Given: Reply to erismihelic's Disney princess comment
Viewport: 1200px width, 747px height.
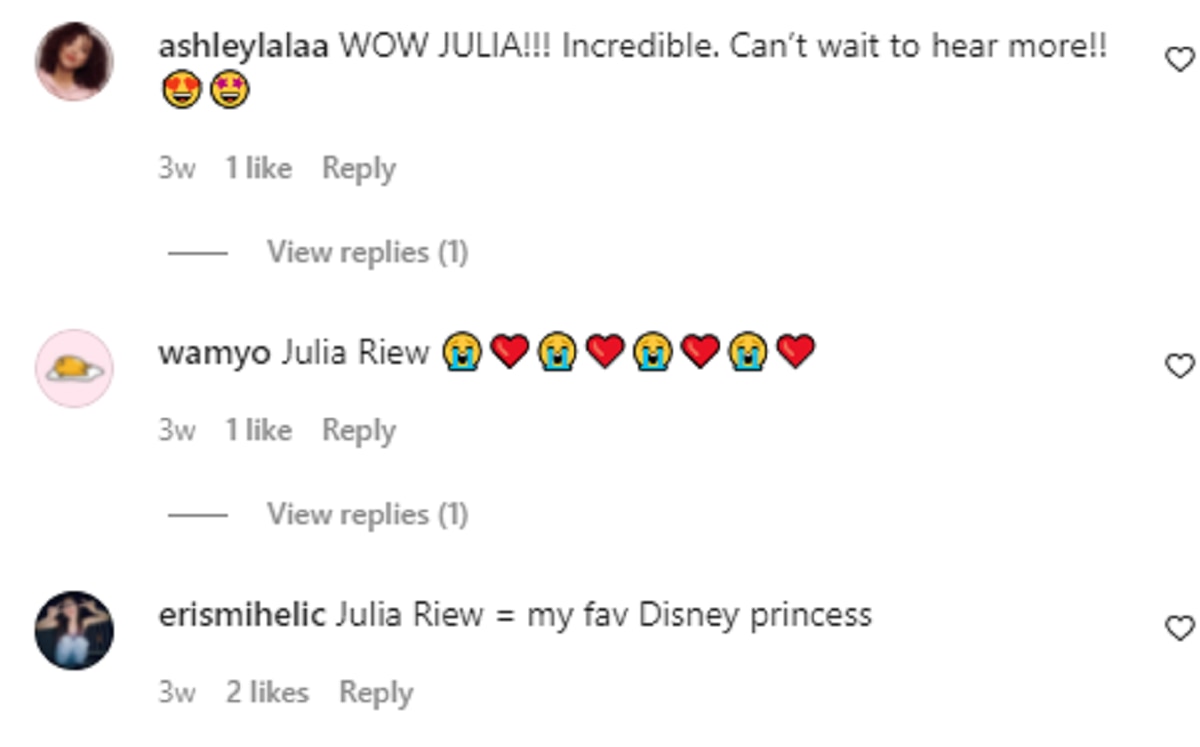Looking at the screenshot, I should [376, 692].
